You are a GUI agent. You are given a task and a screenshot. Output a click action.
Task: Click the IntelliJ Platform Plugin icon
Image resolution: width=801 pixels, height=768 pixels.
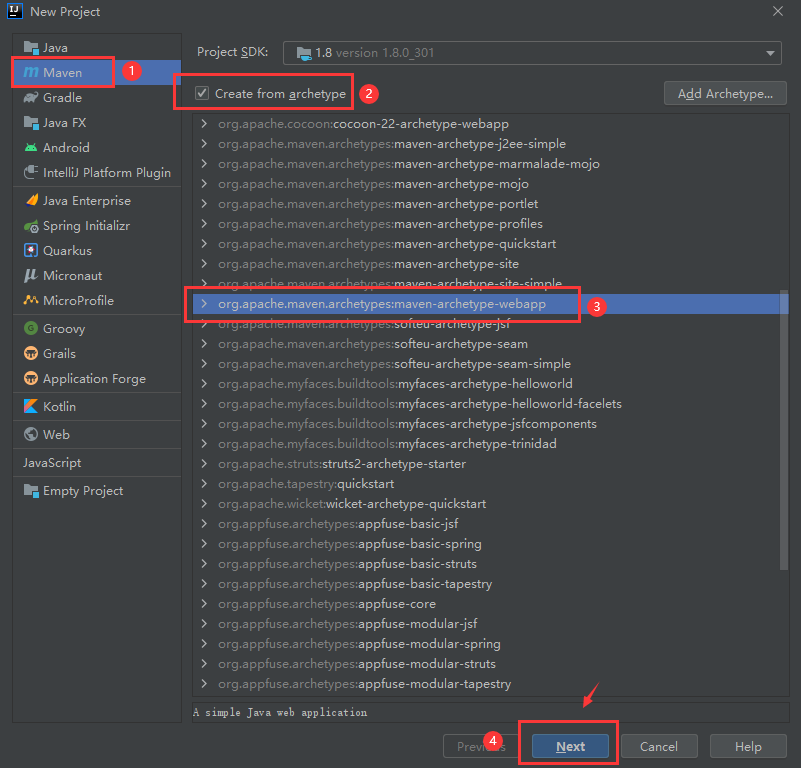click(31, 172)
